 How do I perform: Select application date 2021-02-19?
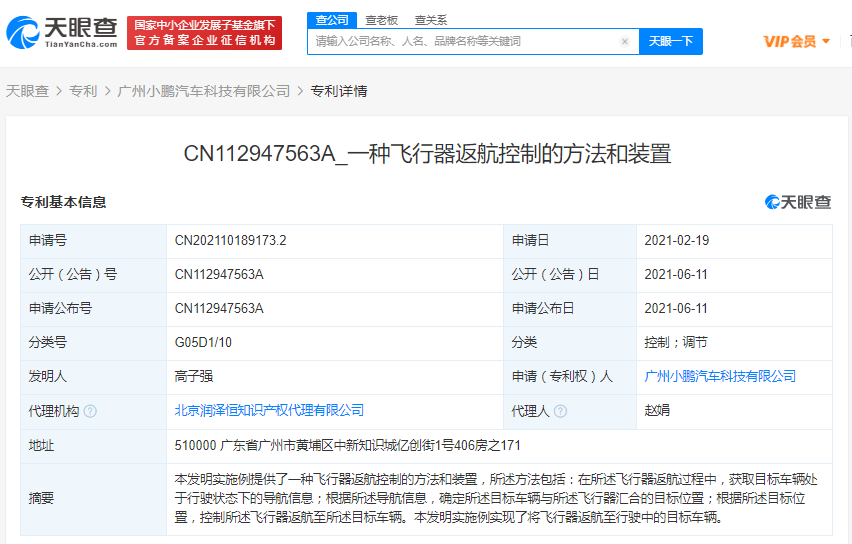[x=676, y=240]
